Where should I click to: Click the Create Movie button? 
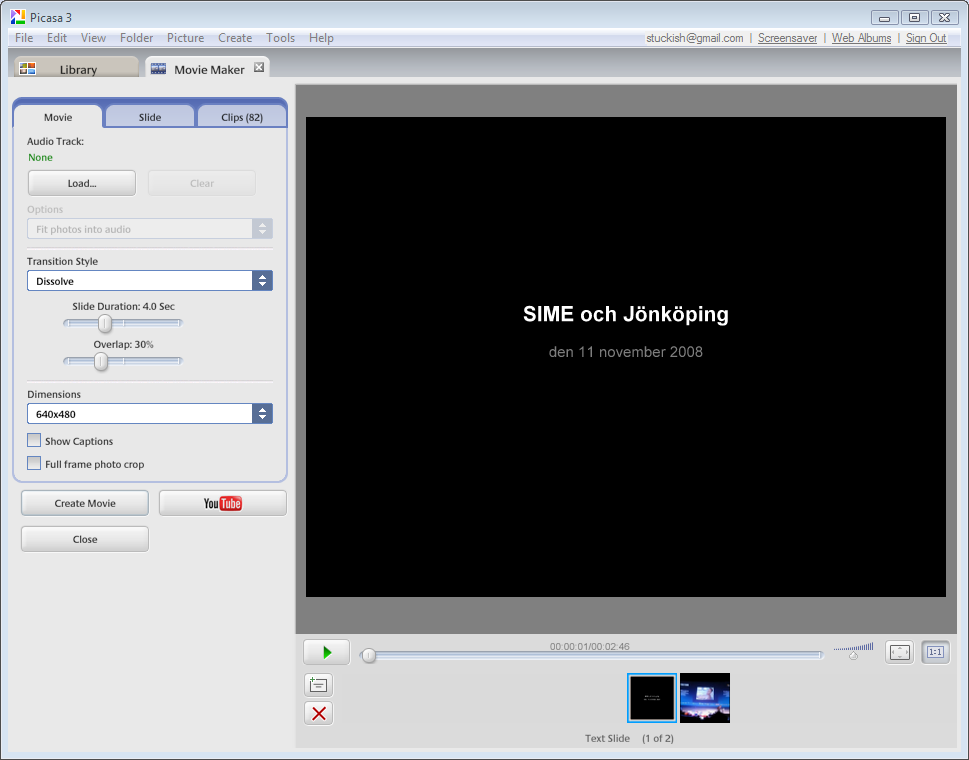(x=85, y=503)
